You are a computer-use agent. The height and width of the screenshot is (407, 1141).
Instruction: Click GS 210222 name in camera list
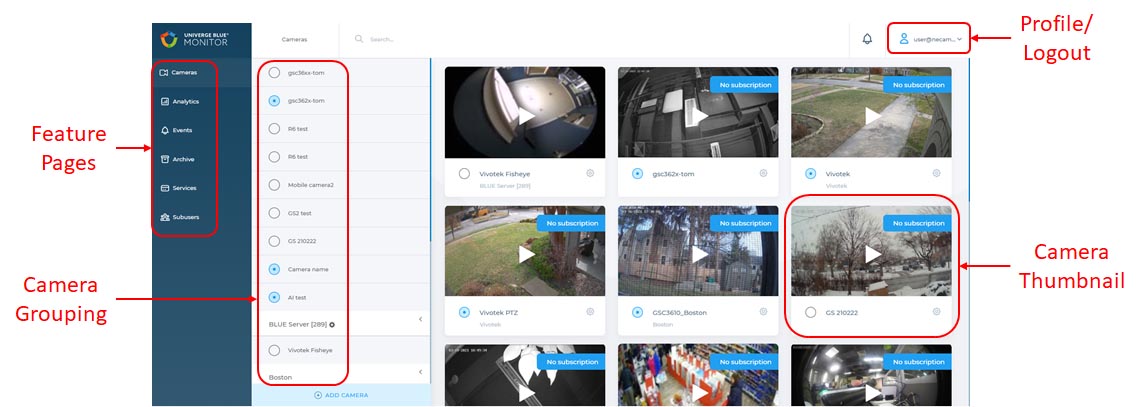coord(301,241)
